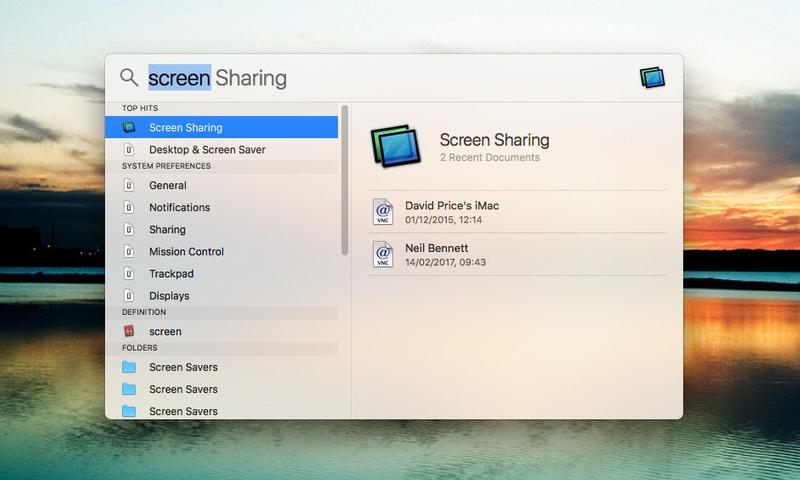Image resolution: width=800 pixels, height=480 pixels.
Task: Click the VNC file icon for David Price's iMac
Action: (383, 212)
